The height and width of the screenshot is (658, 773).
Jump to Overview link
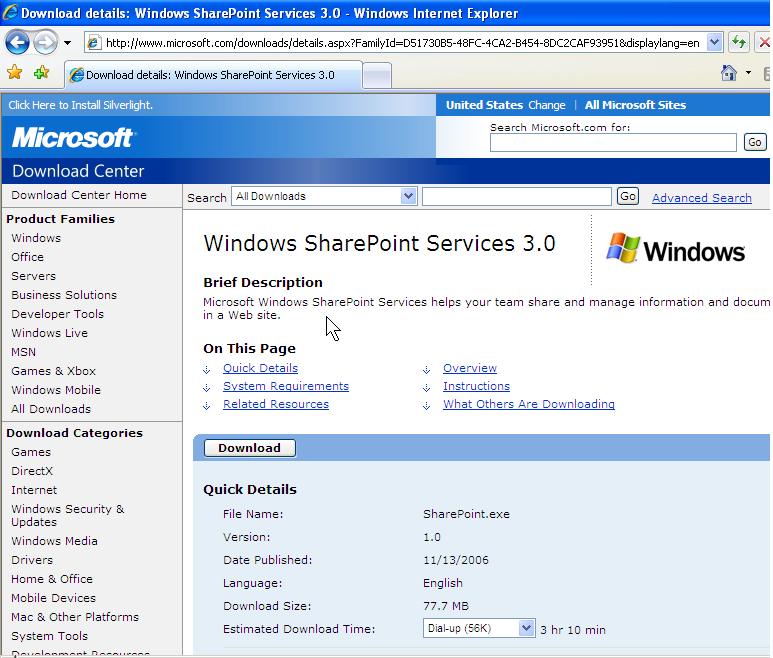[470, 368]
